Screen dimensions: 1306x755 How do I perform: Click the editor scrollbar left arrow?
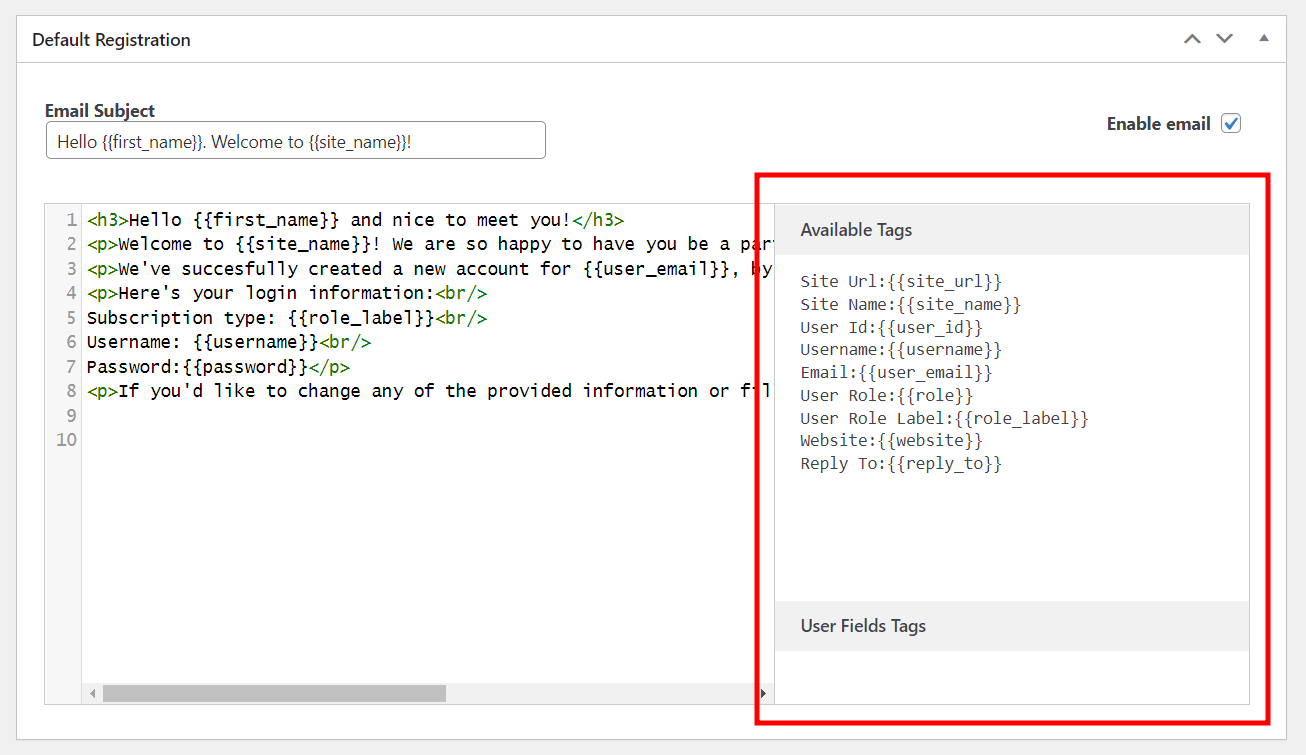pyautogui.click(x=93, y=693)
